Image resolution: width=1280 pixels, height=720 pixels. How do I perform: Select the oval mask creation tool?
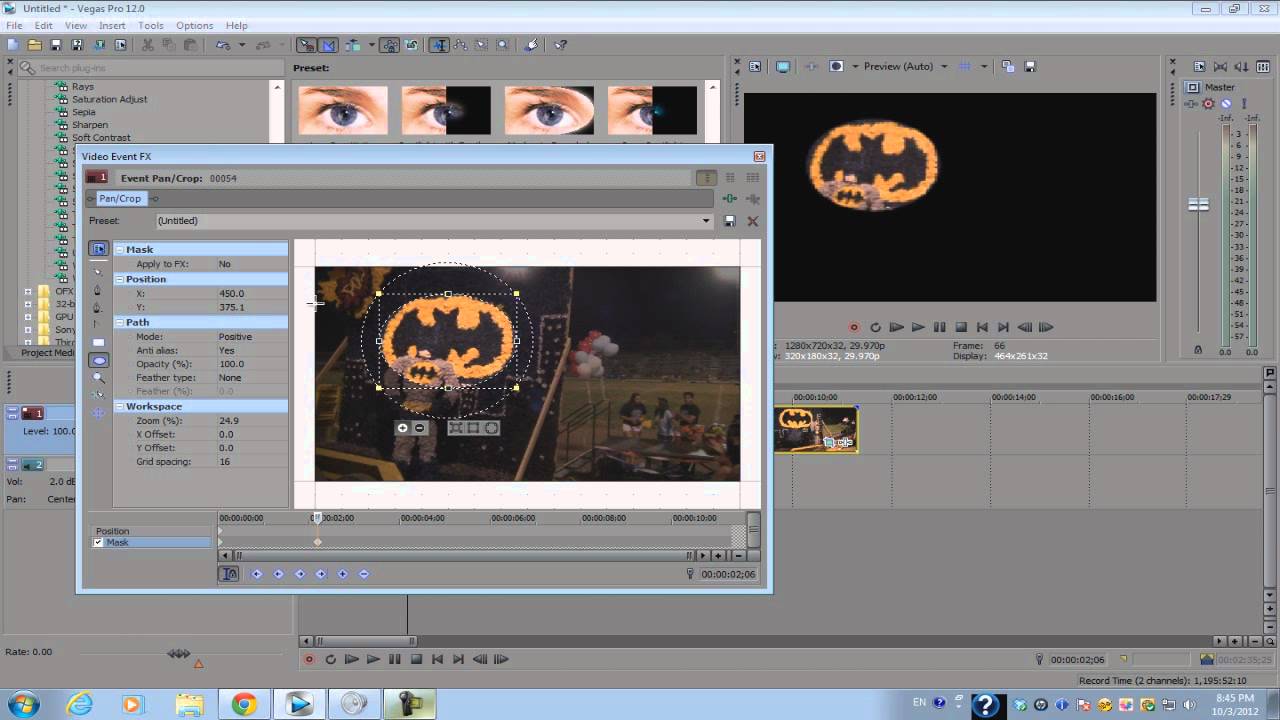pos(99,361)
